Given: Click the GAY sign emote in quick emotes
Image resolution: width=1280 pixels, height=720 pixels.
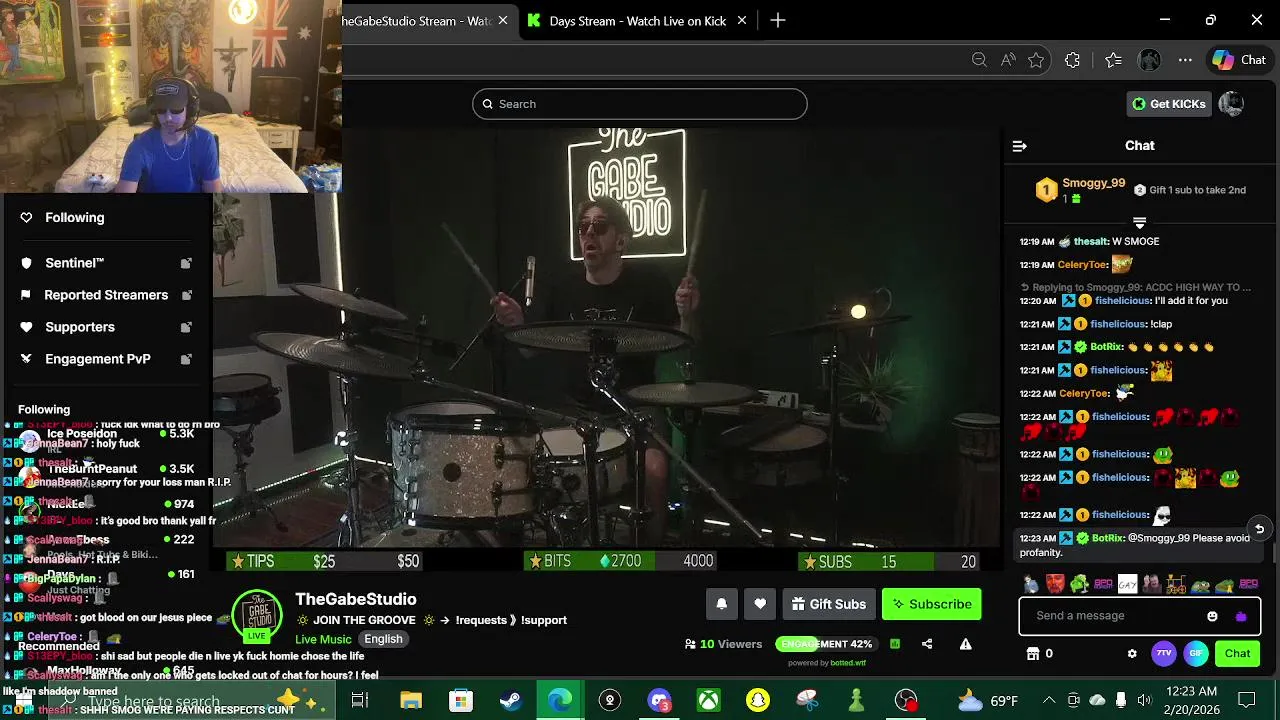Looking at the screenshot, I should [1127, 584].
